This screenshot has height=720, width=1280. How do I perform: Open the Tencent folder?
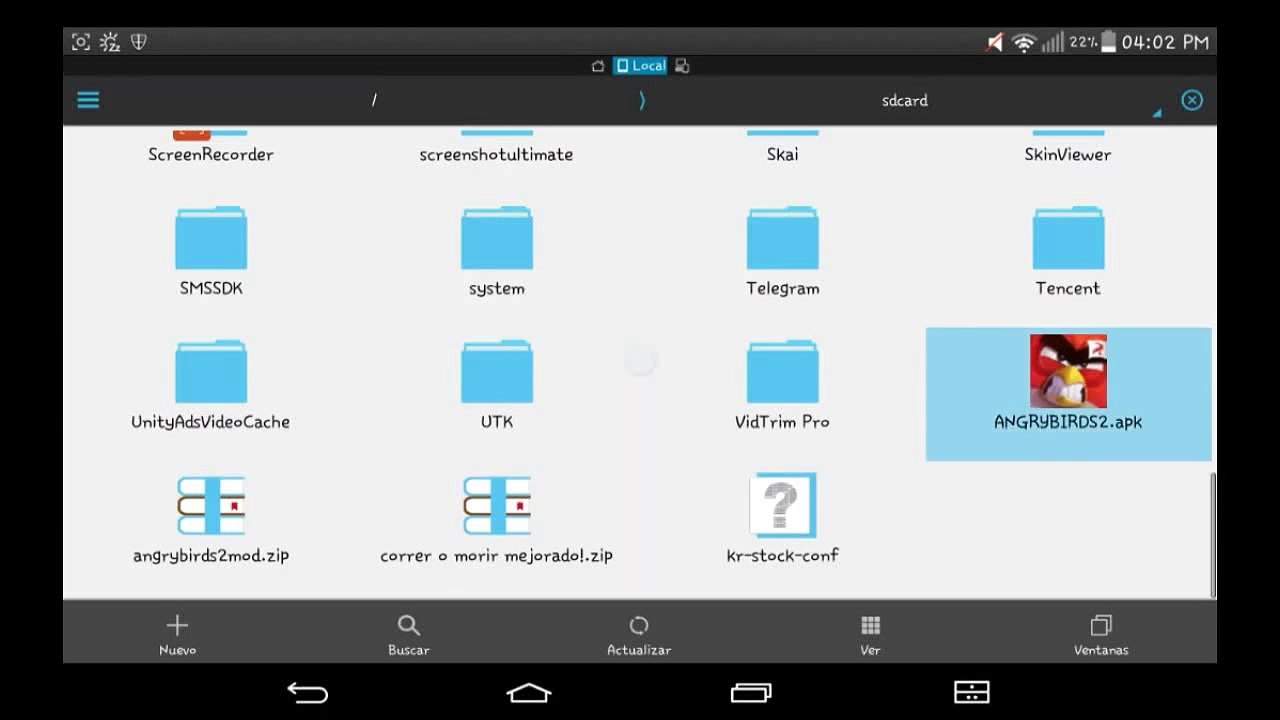click(x=1069, y=238)
